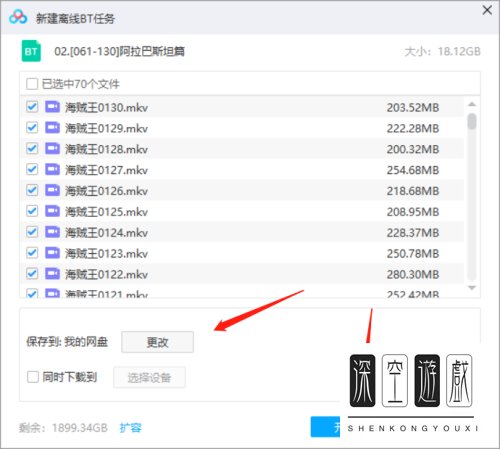The height and width of the screenshot is (449, 500).
Task: Uncheck the 海贼王0124.mkv checkbox
Action: (x=32, y=232)
